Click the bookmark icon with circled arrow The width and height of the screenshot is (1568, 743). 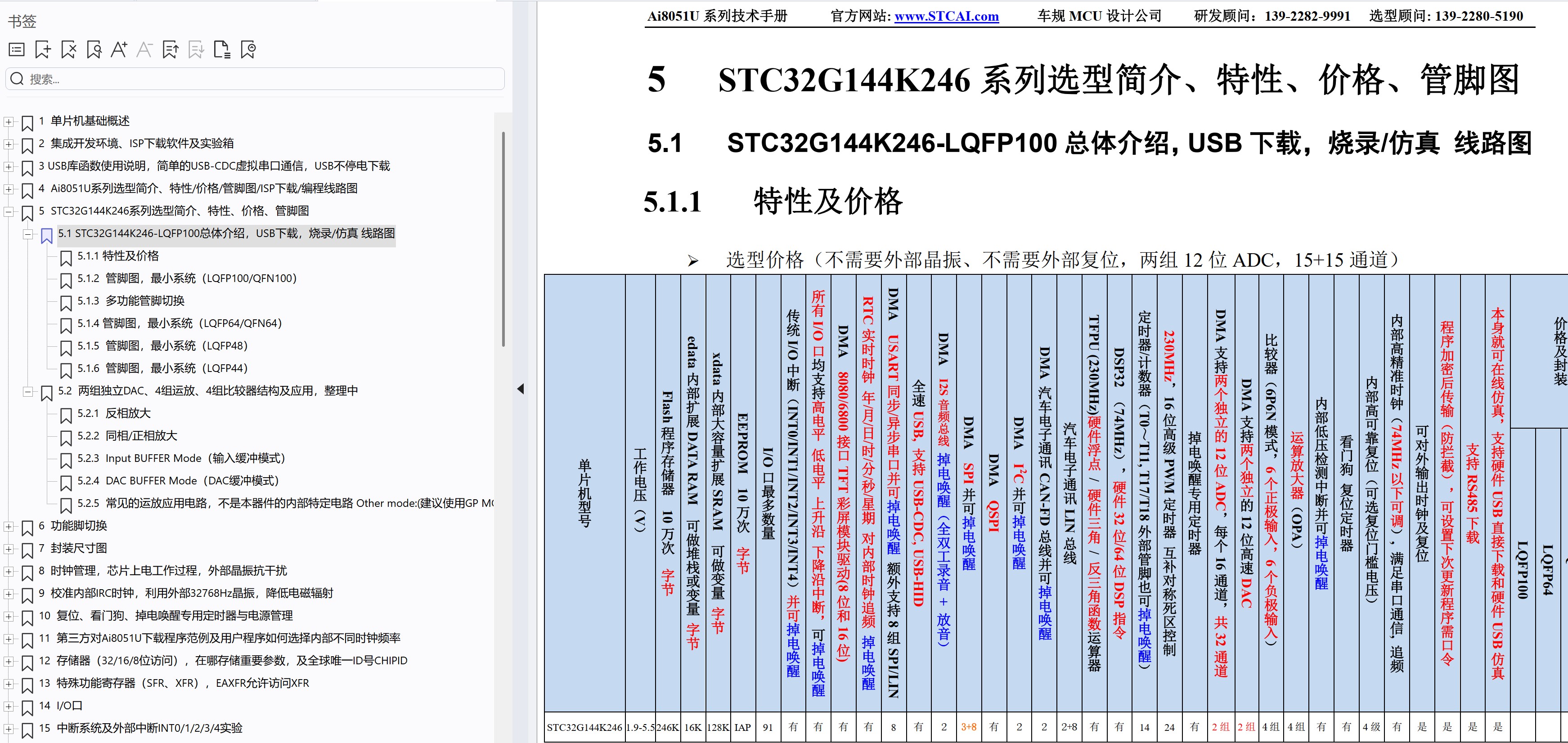pos(248,49)
